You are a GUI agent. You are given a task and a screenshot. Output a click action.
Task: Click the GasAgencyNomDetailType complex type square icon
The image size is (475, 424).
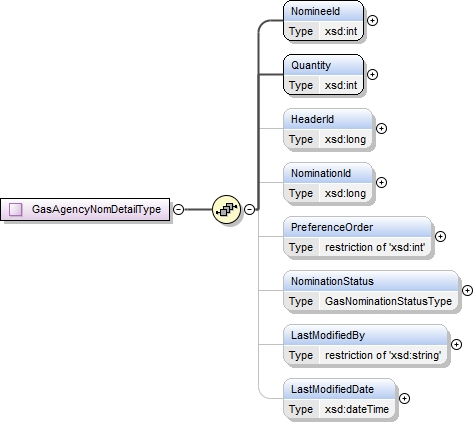coord(15,209)
